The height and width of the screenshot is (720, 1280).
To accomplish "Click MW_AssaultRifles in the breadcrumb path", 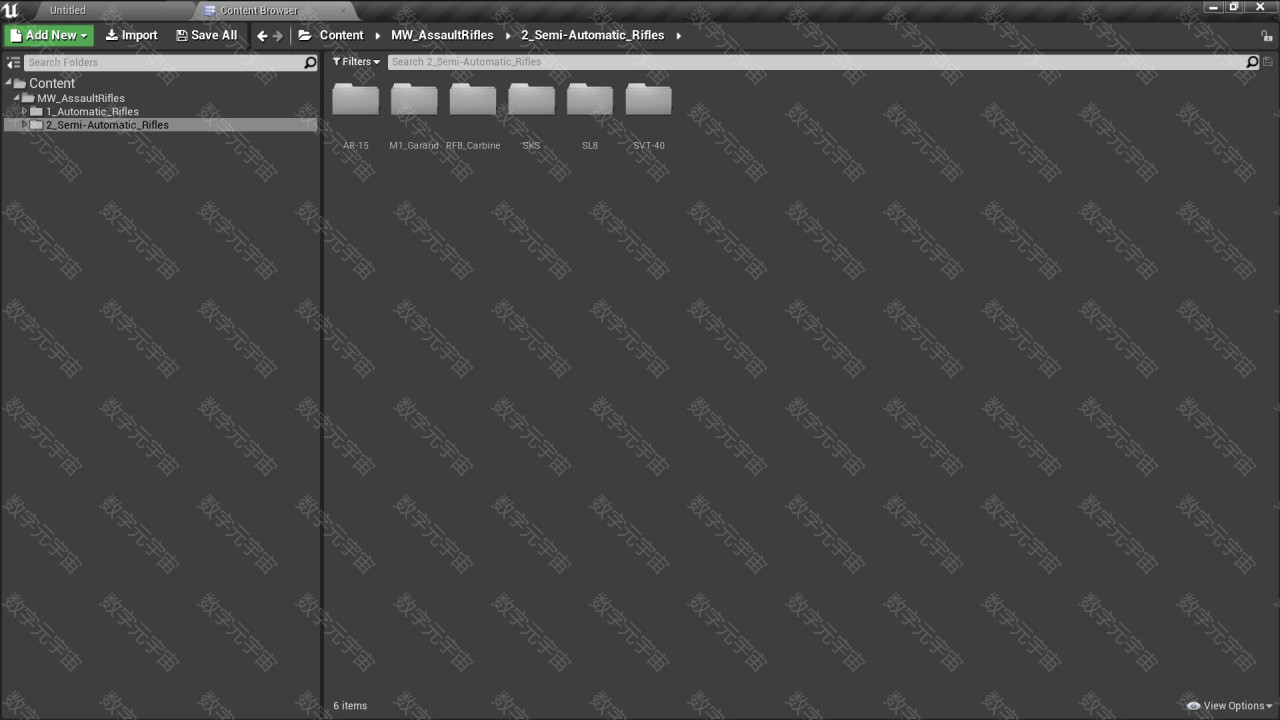I will [x=442, y=35].
